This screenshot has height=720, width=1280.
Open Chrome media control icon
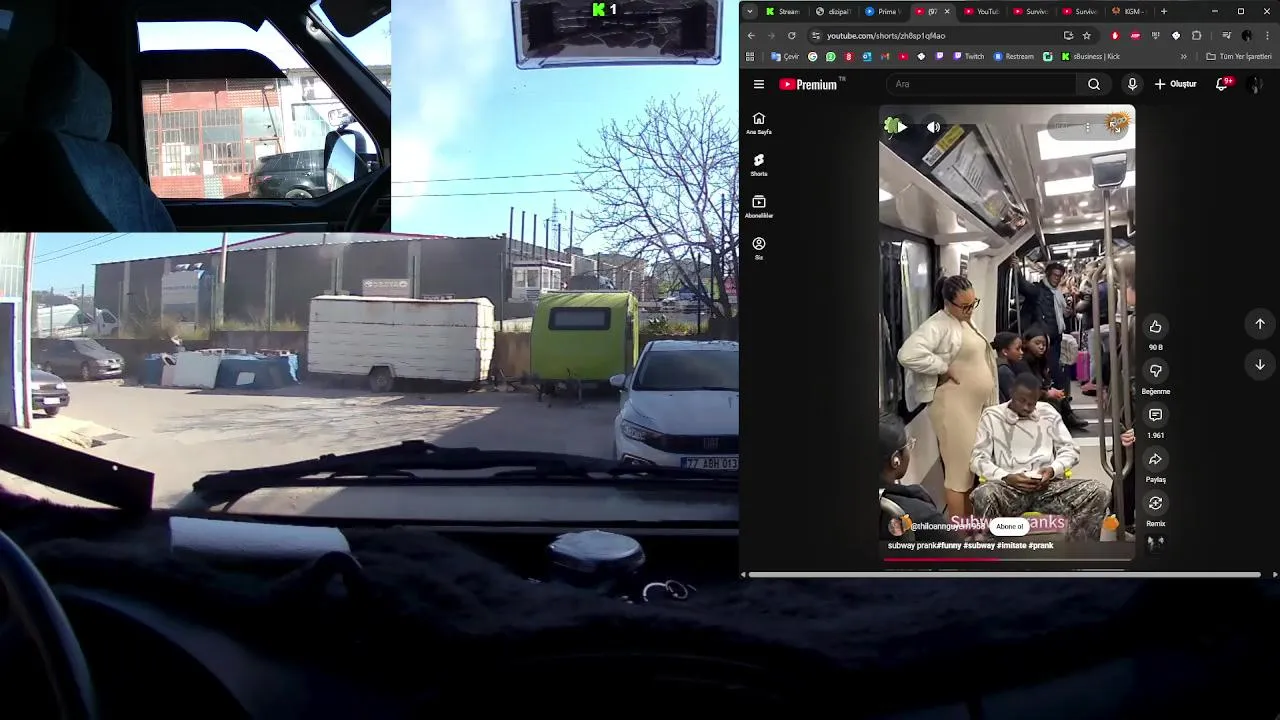click(x=1226, y=36)
